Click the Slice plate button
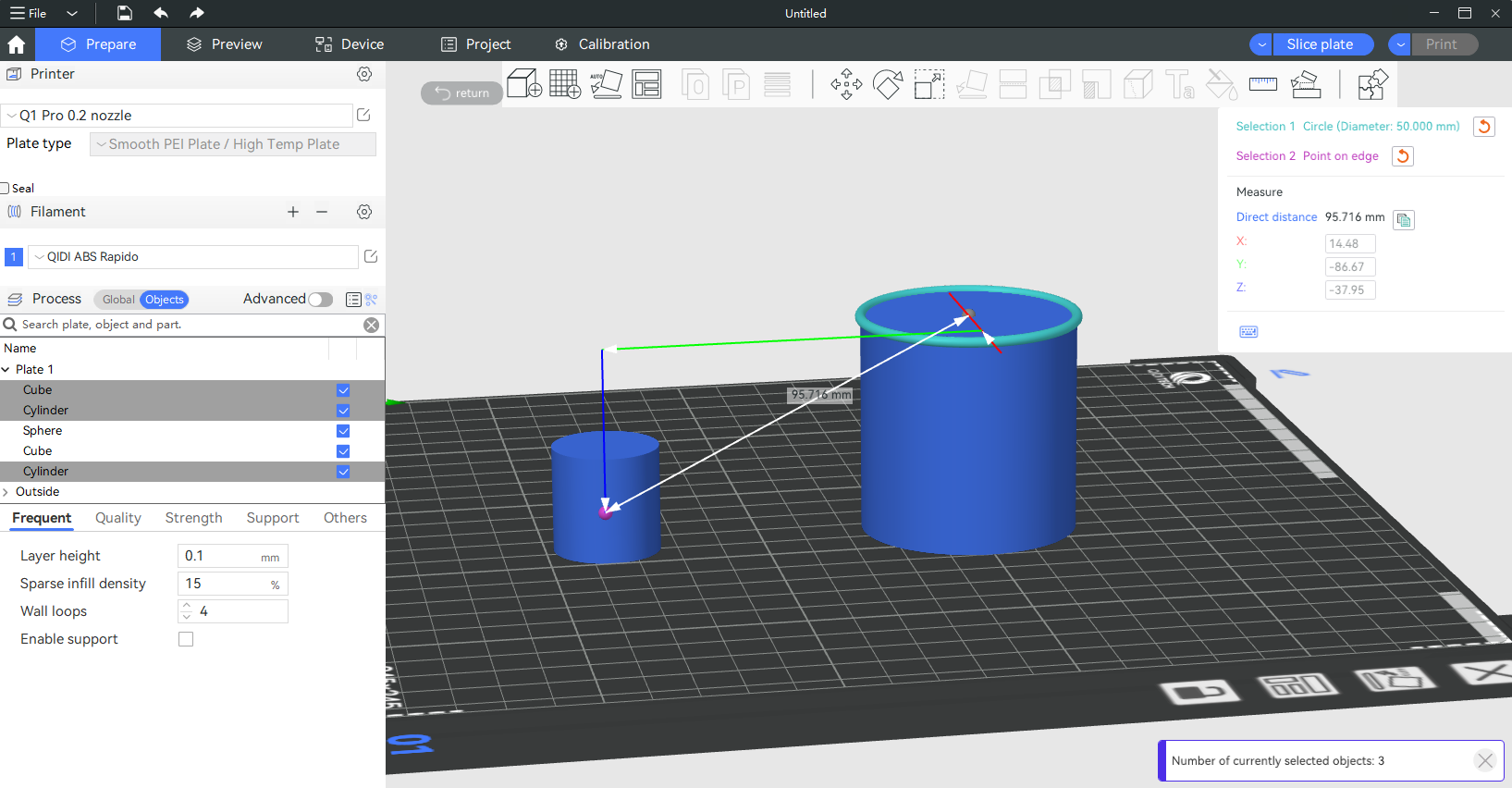Screen dimensions: 1512x788 click(x=1320, y=44)
